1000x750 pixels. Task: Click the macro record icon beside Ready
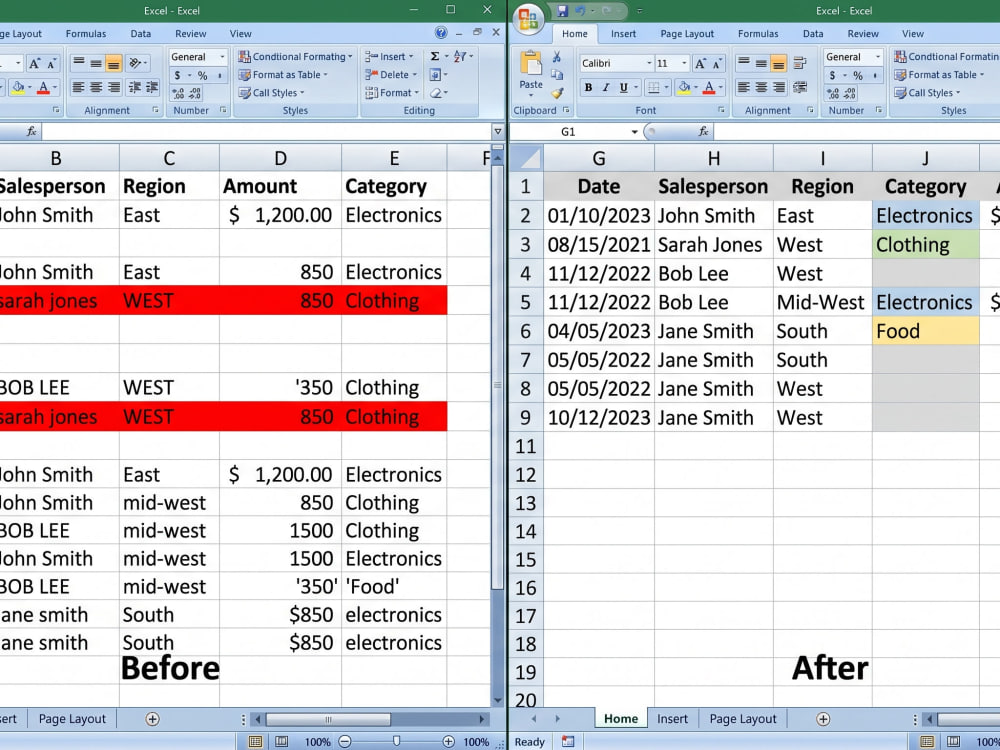(x=568, y=741)
